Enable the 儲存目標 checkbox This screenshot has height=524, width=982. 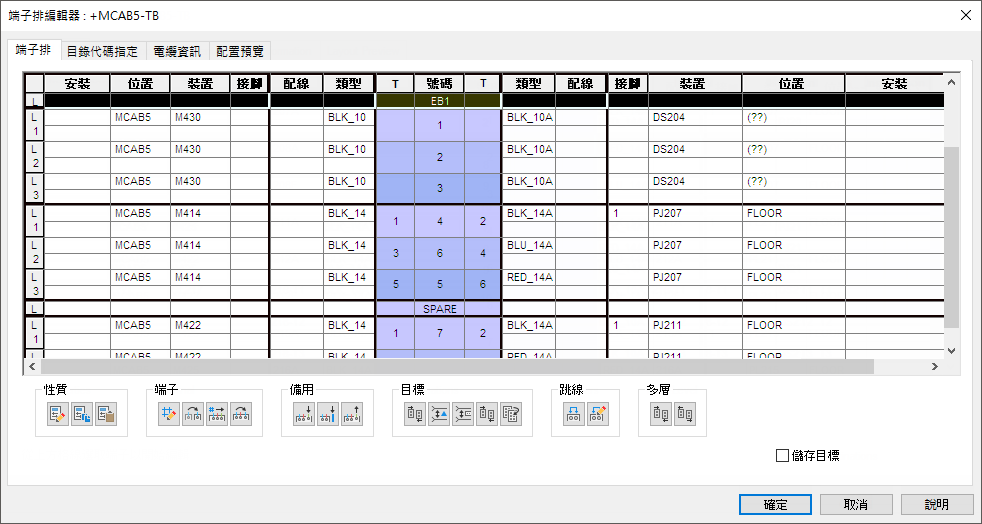[782, 456]
